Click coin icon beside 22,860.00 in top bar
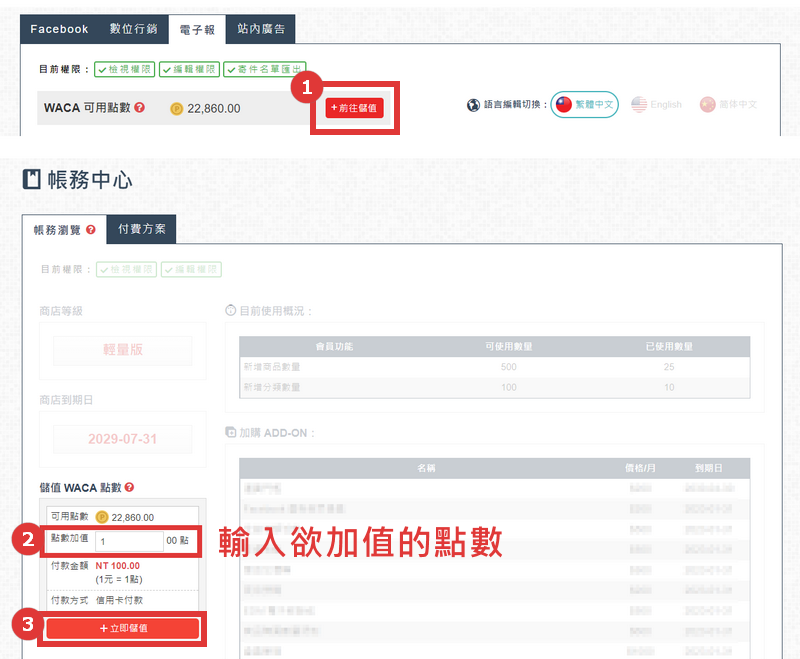 point(177,109)
